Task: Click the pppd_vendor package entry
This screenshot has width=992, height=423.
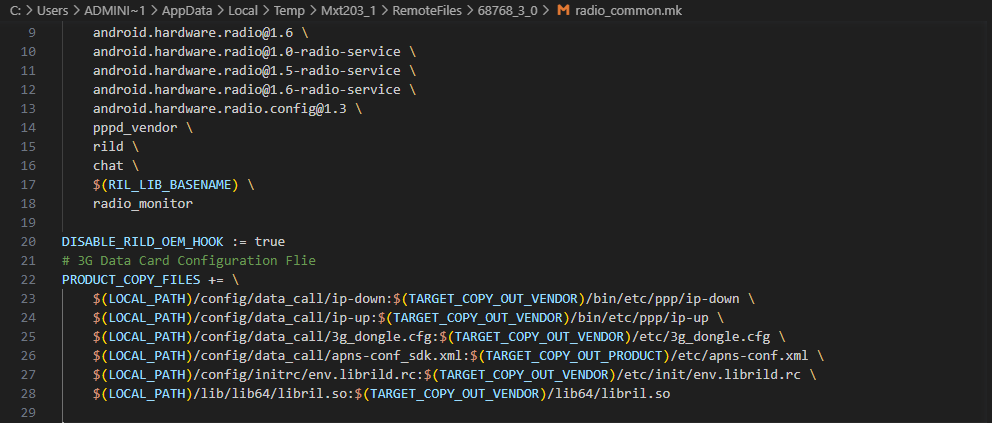Action: pos(135,128)
